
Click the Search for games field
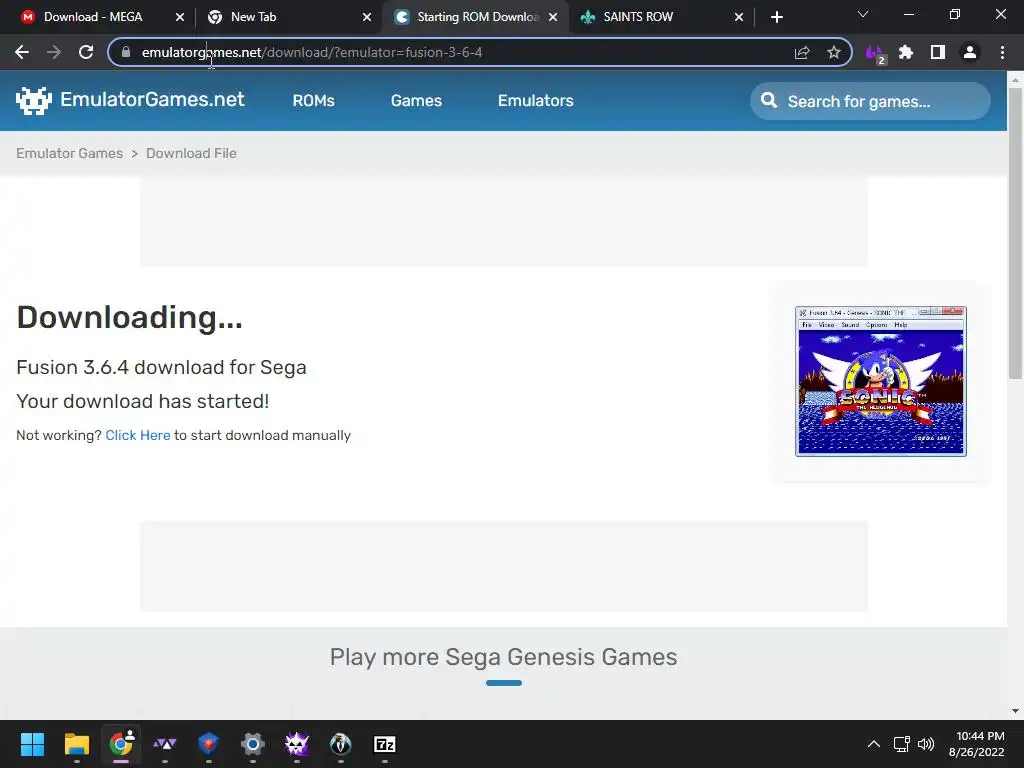pyautogui.click(x=870, y=101)
